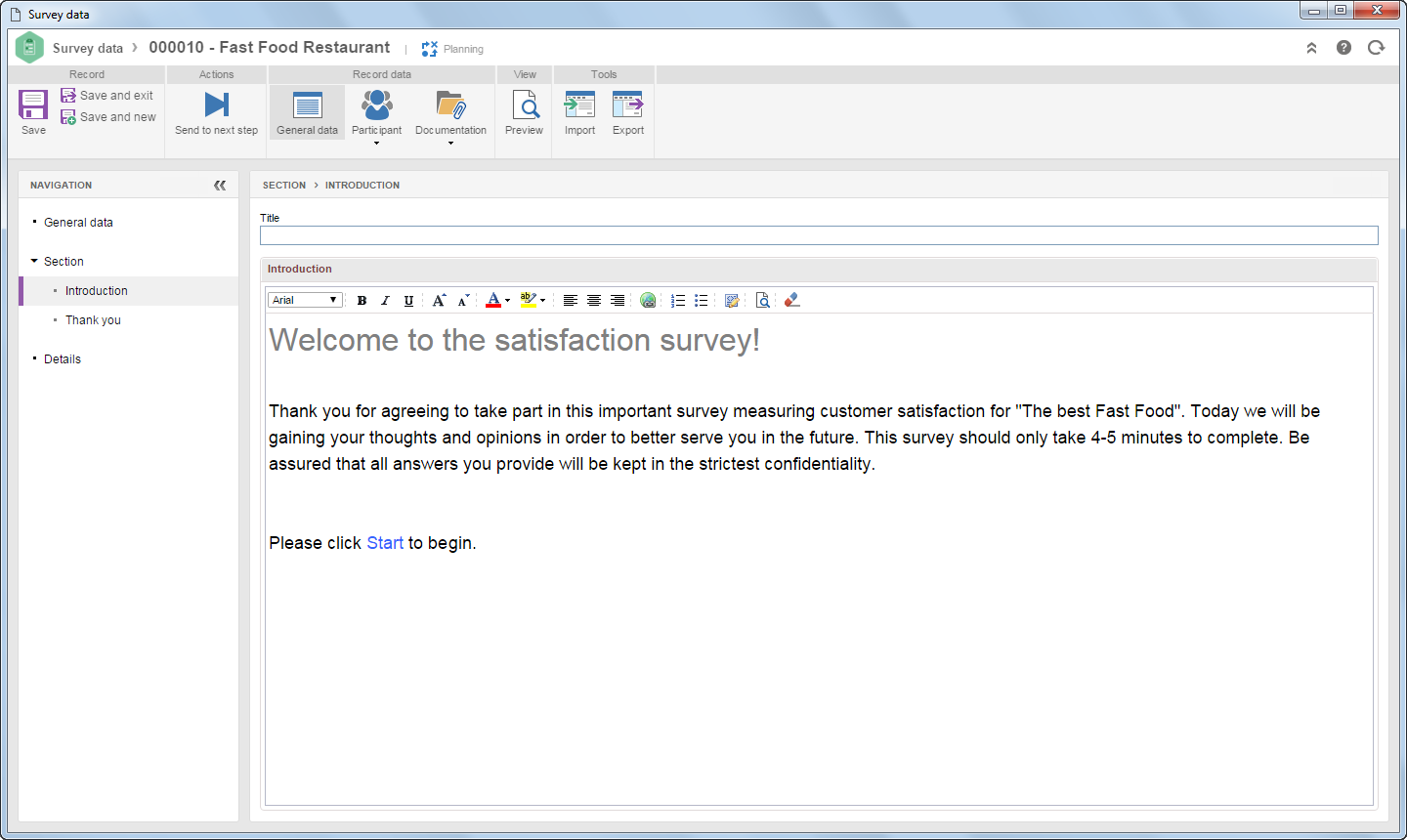1407x840 pixels.
Task: Click the Start link in text
Action: pos(385,543)
